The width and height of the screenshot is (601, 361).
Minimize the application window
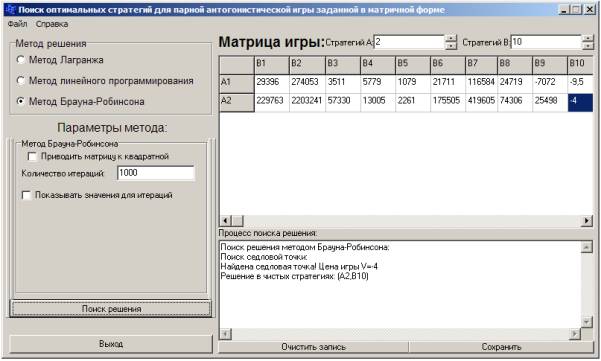pyautogui.click(x=564, y=10)
